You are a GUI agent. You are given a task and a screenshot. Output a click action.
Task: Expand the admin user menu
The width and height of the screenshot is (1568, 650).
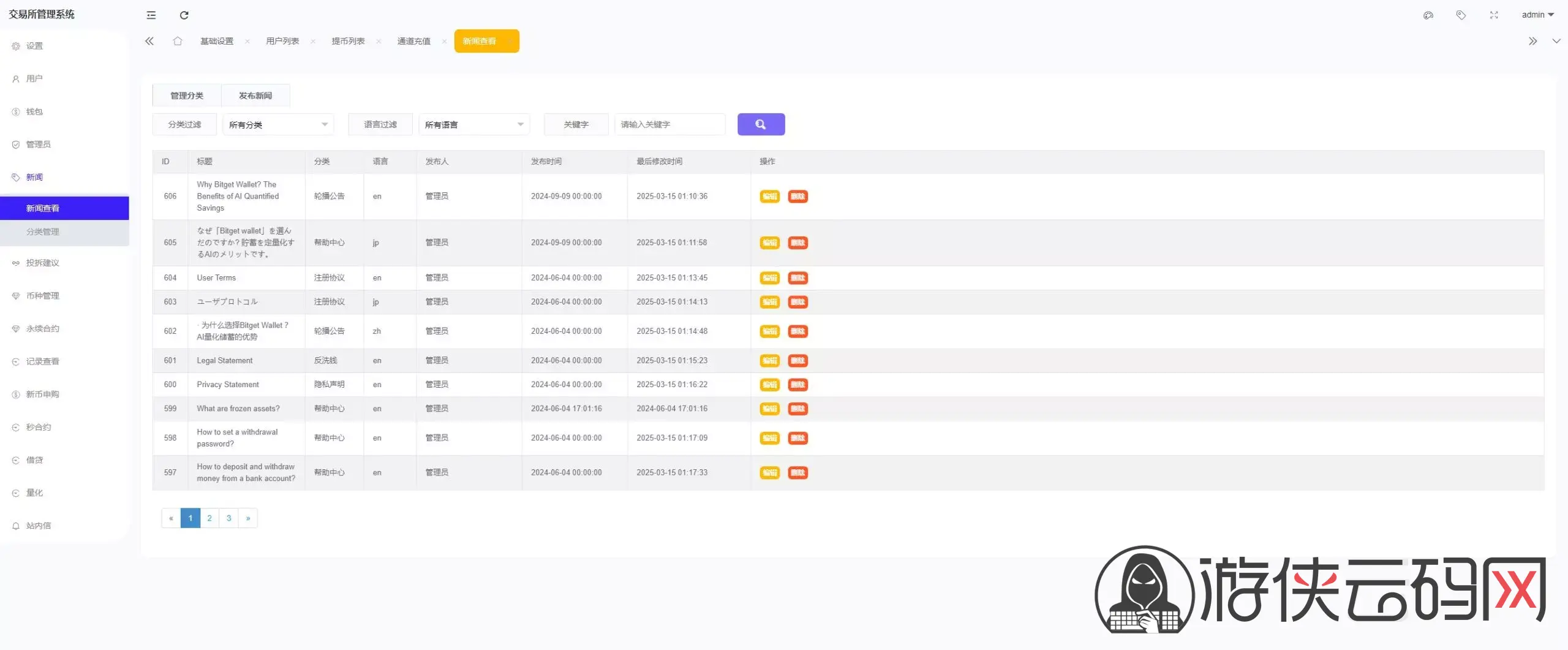[1537, 15]
